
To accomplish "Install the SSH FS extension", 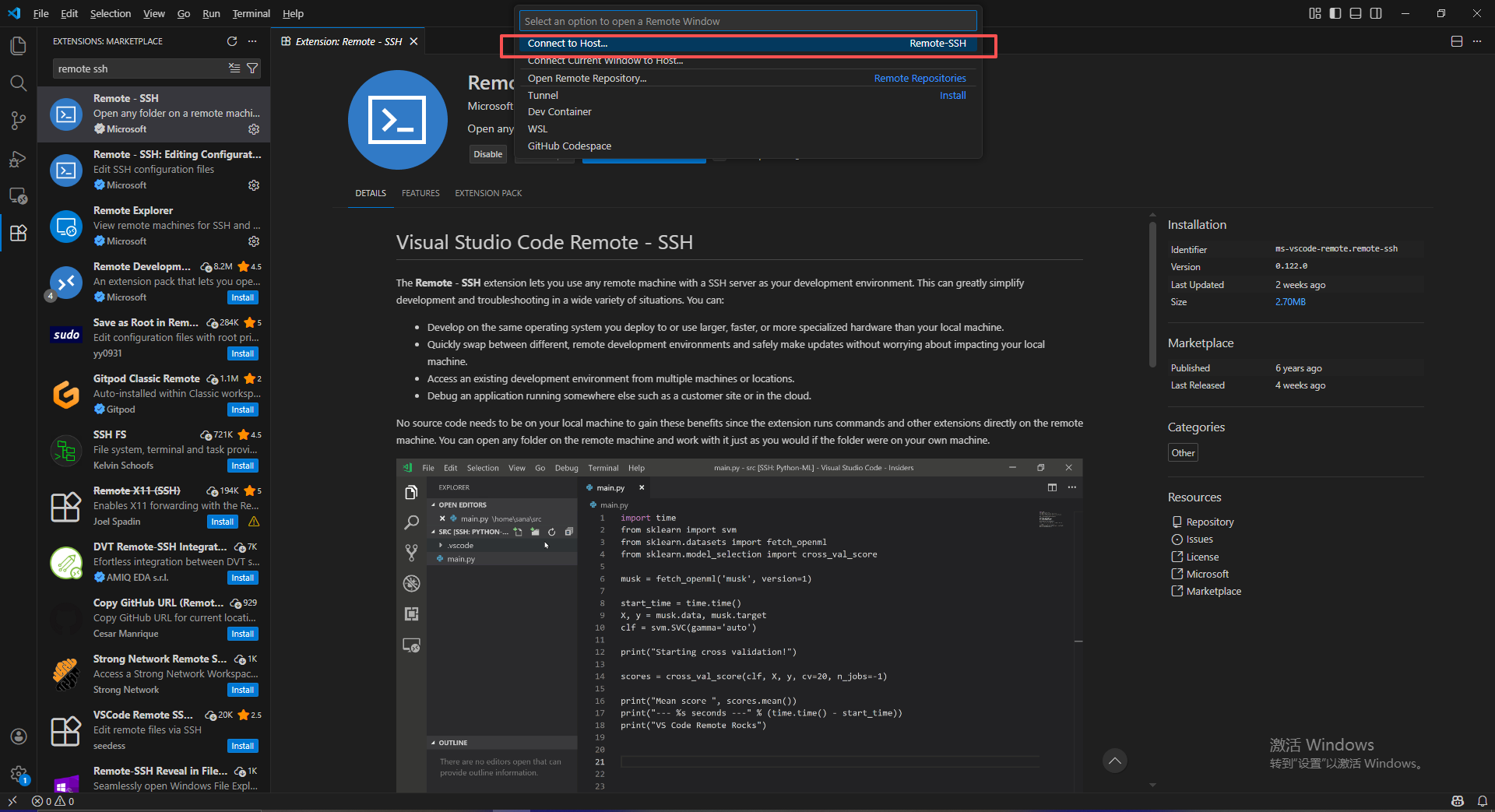I will point(242,466).
